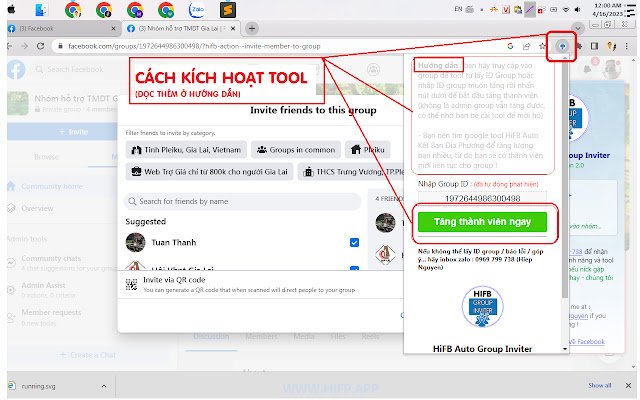Open the running.svg downloaded file

pos(38,386)
